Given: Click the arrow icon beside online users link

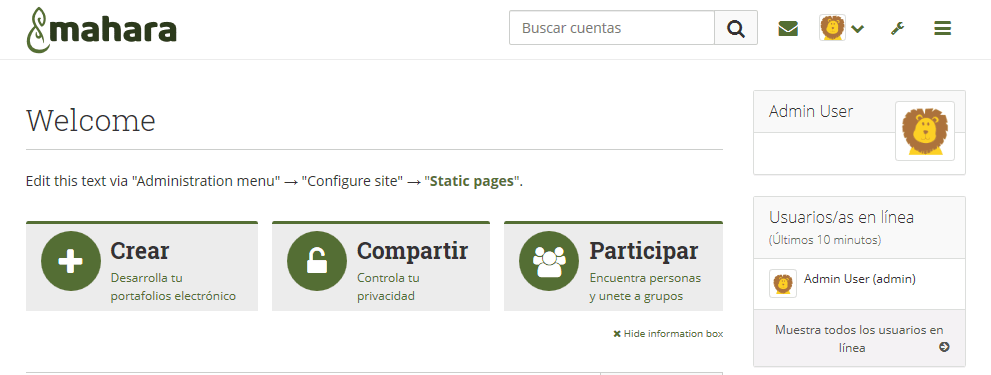Looking at the screenshot, I should coord(944,347).
